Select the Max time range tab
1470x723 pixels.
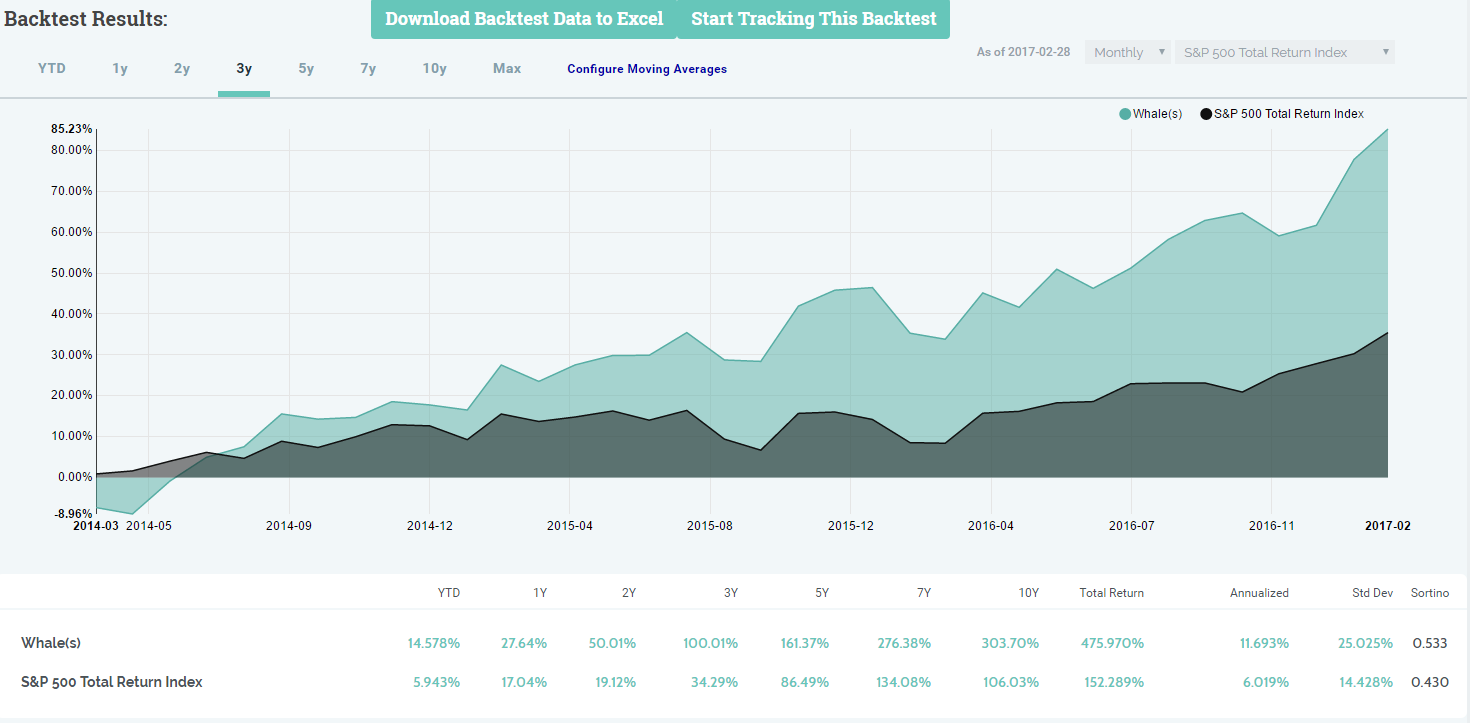[507, 69]
